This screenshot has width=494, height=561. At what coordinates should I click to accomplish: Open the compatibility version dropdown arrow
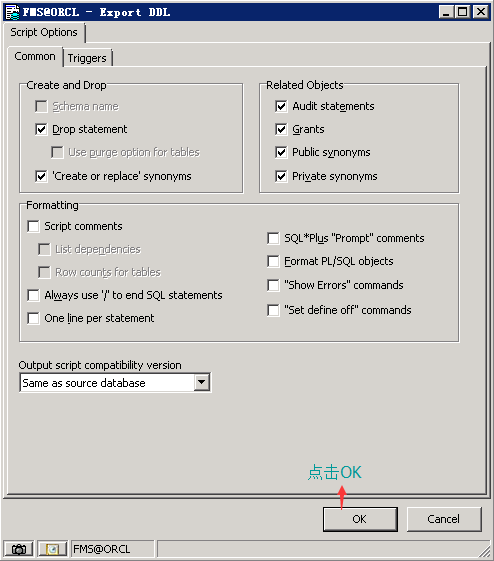tap(202, 382)
